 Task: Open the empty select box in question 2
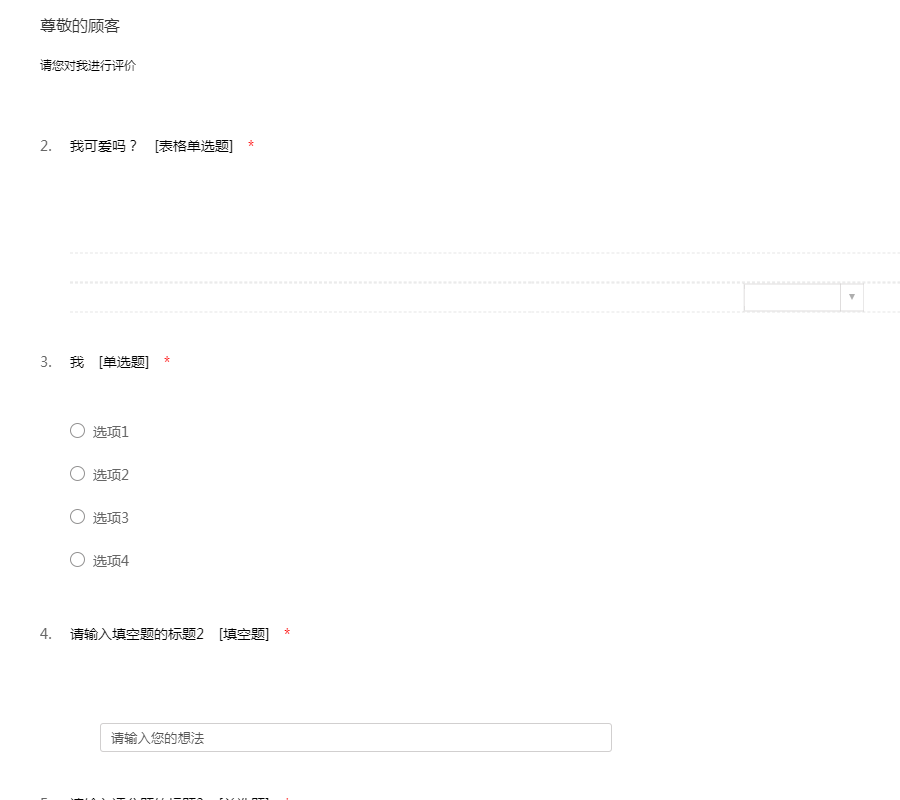[x=792, y=297]
